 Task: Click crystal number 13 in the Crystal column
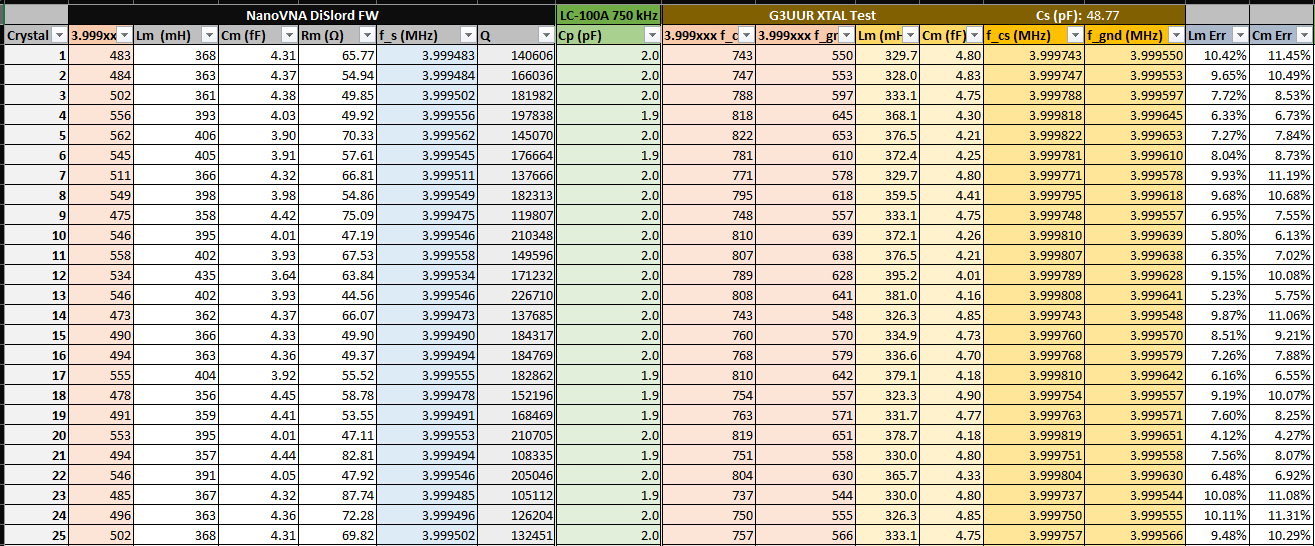tap(35, 296)
